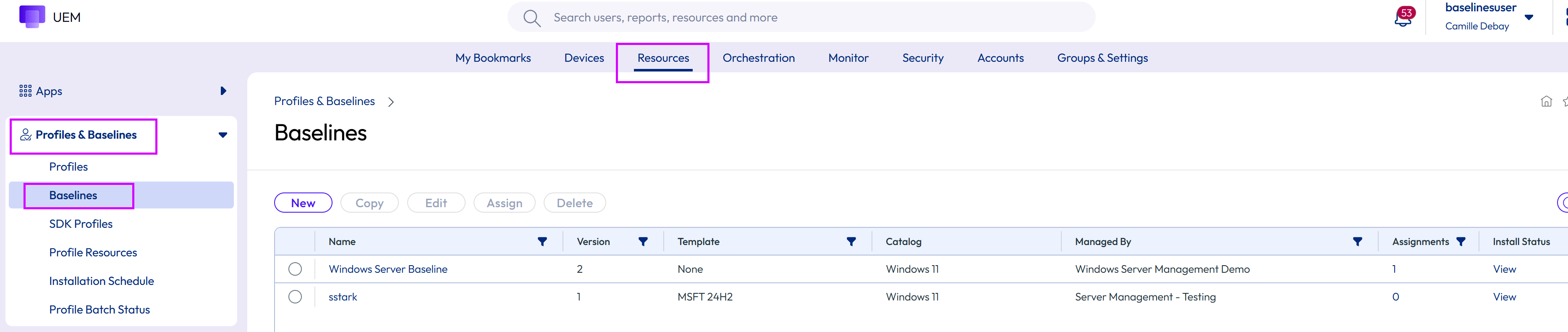Click the None template cell

click(x=690, y=269)
